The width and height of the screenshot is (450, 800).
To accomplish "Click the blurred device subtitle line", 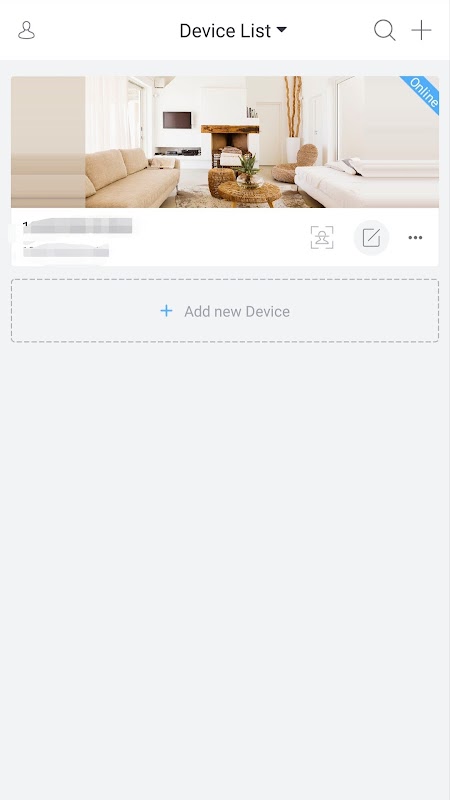I will (x=66, y=250).
